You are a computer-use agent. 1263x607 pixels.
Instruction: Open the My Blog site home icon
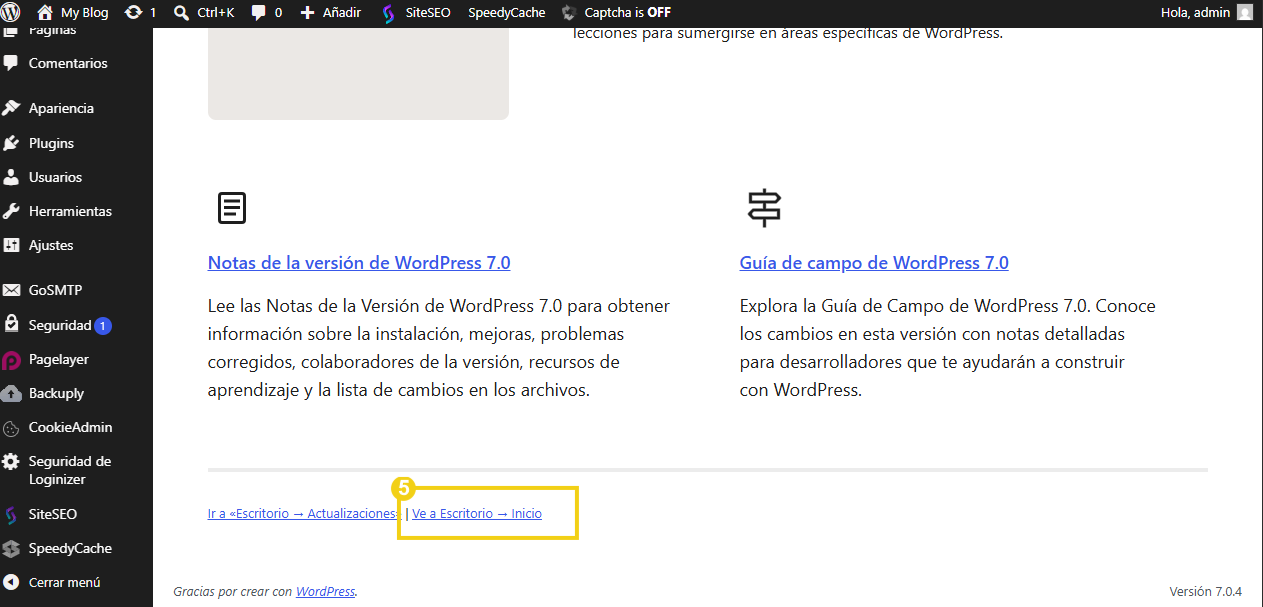(44, 13)
